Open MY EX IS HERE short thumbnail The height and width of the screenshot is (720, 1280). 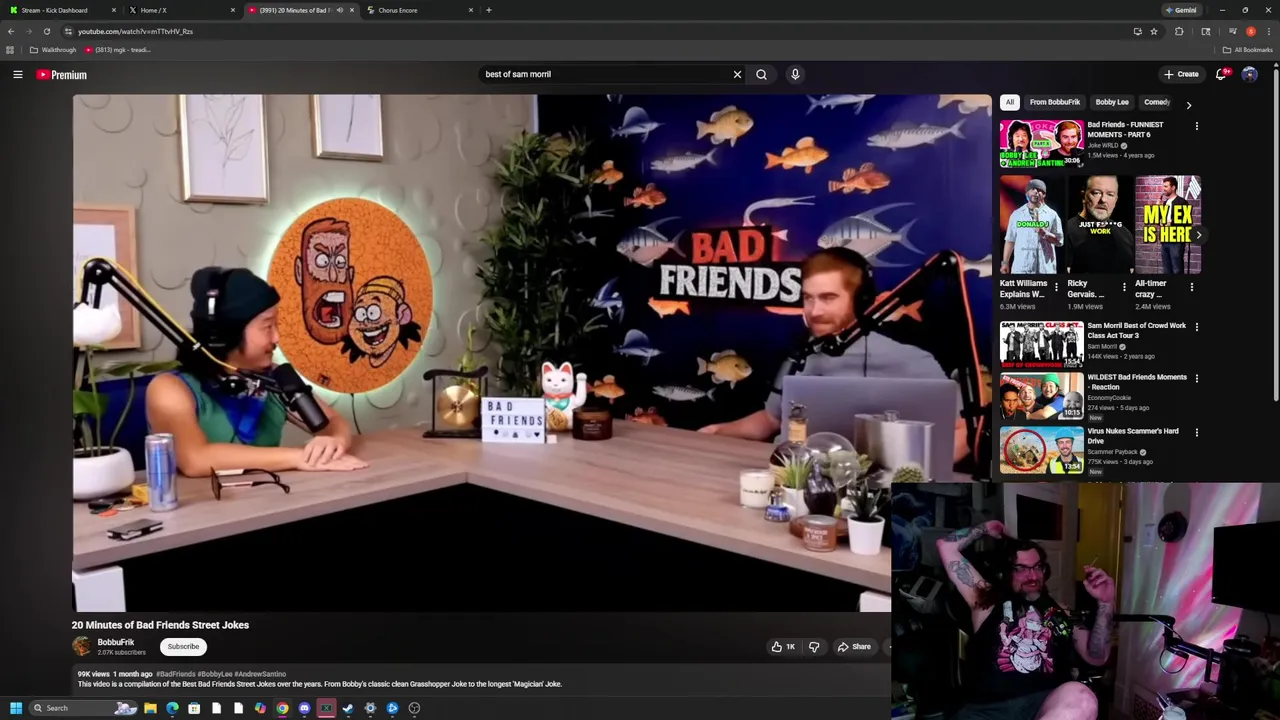(1168, 226)
